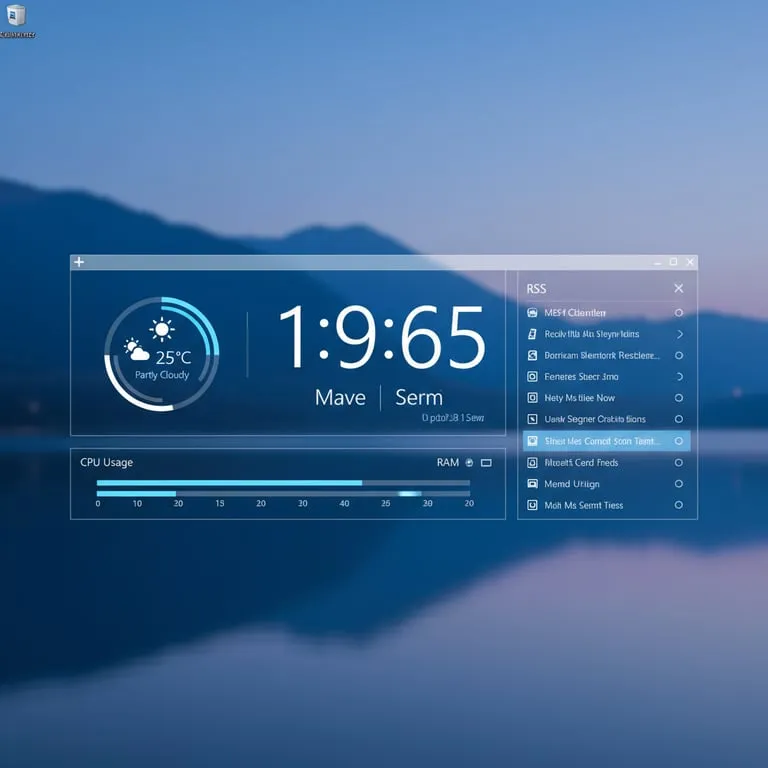
Task: Select the small radio dot beside RAM
Action: 469,463
